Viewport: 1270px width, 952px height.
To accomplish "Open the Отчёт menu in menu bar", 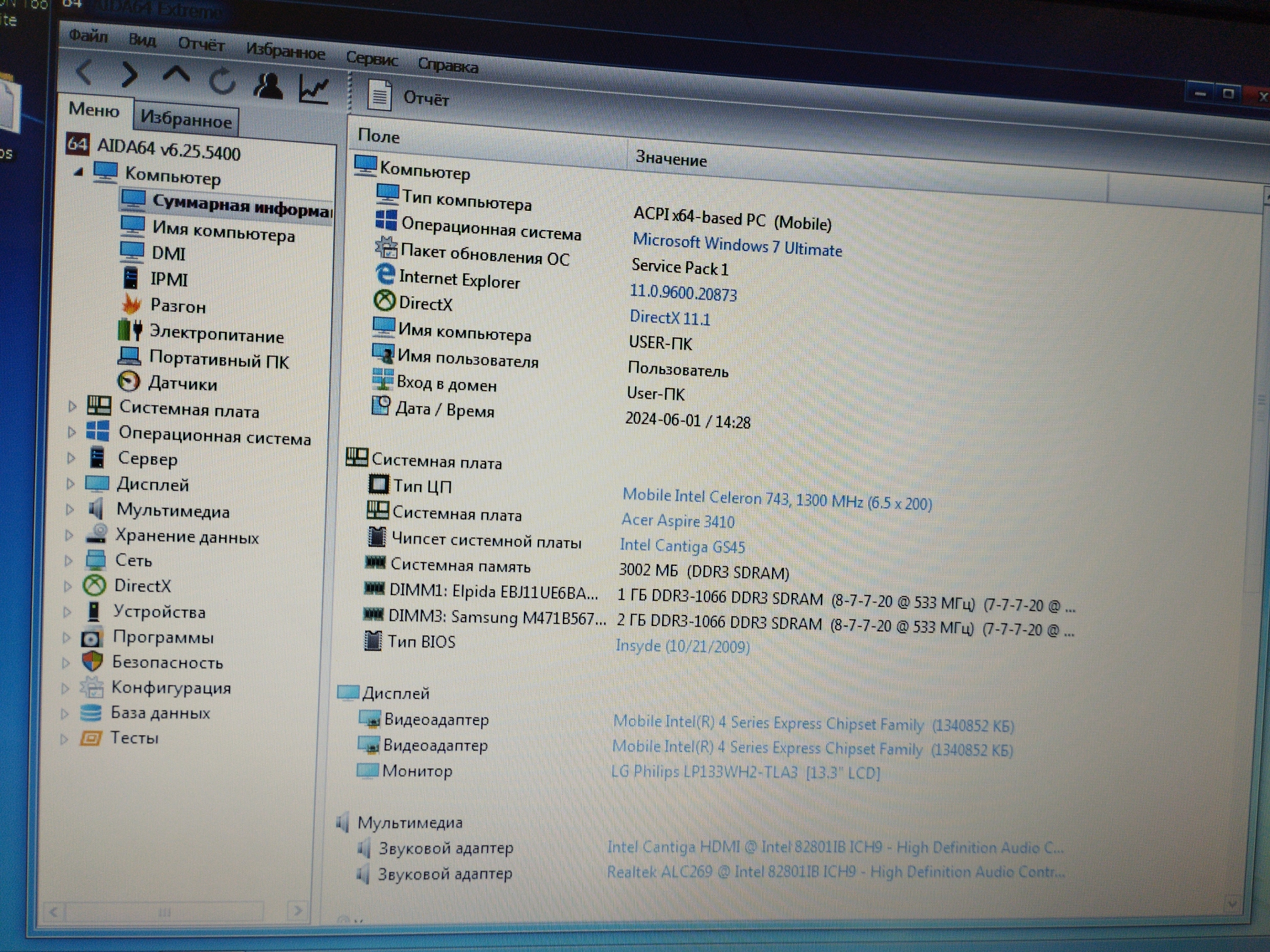I will 201,44.
